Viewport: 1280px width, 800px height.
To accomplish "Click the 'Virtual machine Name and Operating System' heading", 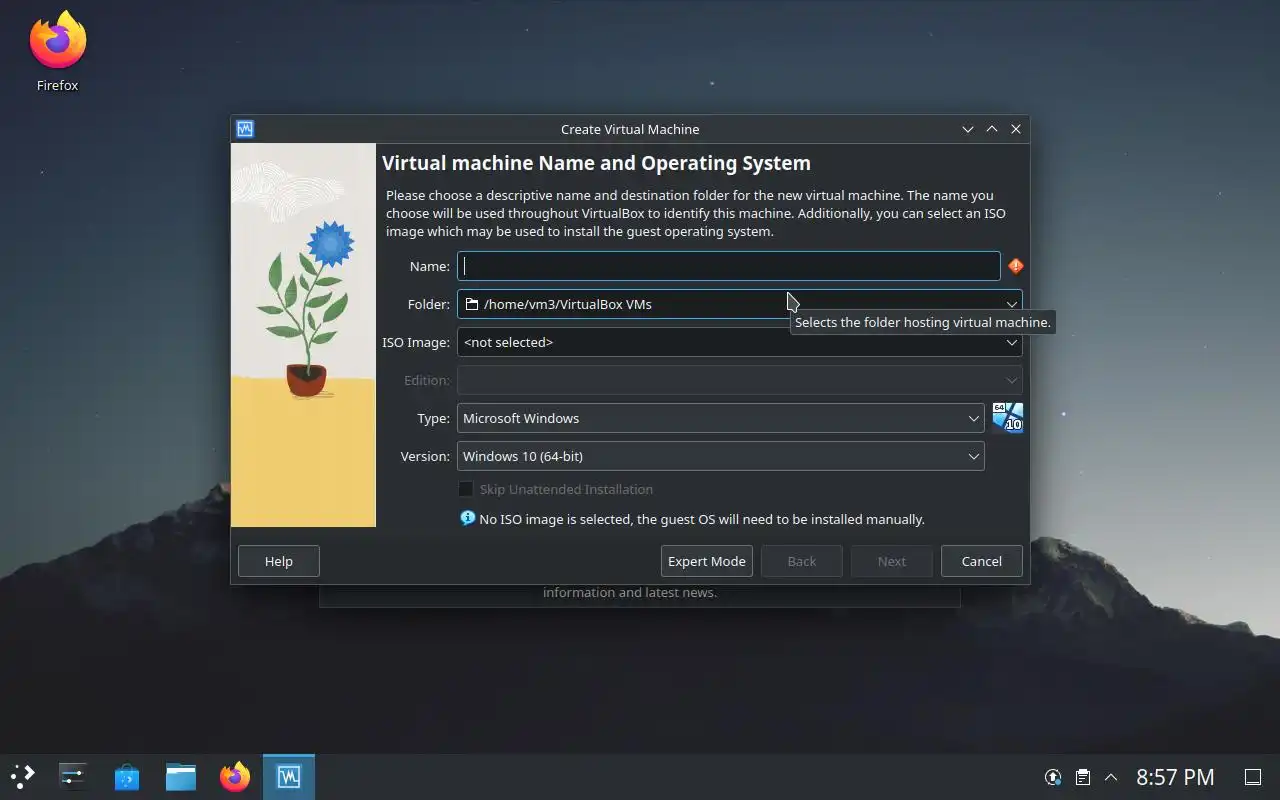I will [596, 163].
